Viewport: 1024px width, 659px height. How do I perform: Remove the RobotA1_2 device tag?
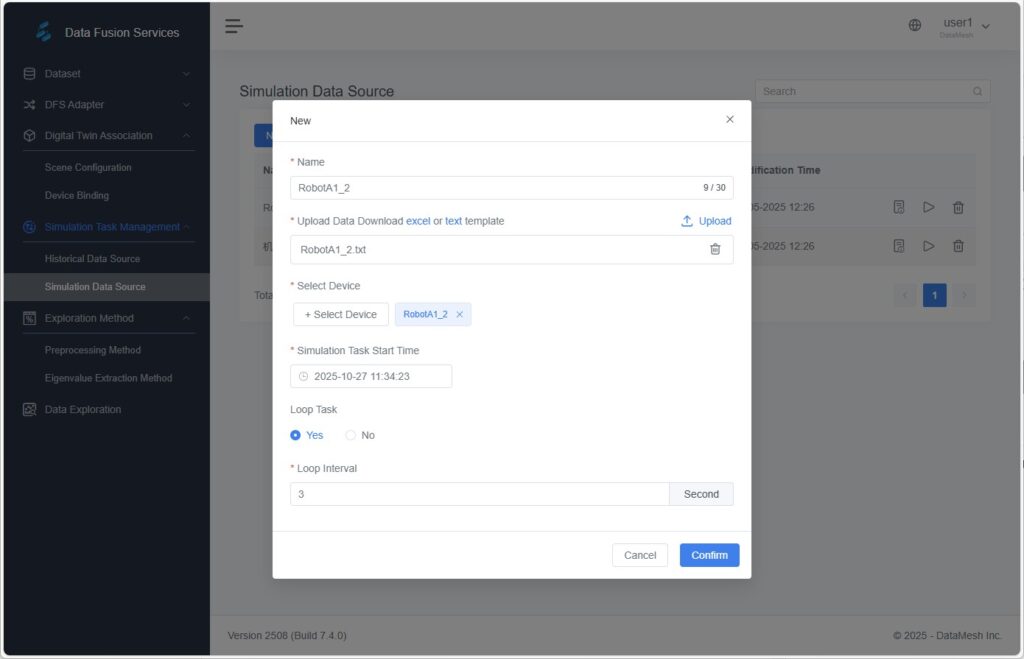pos(459,313)
